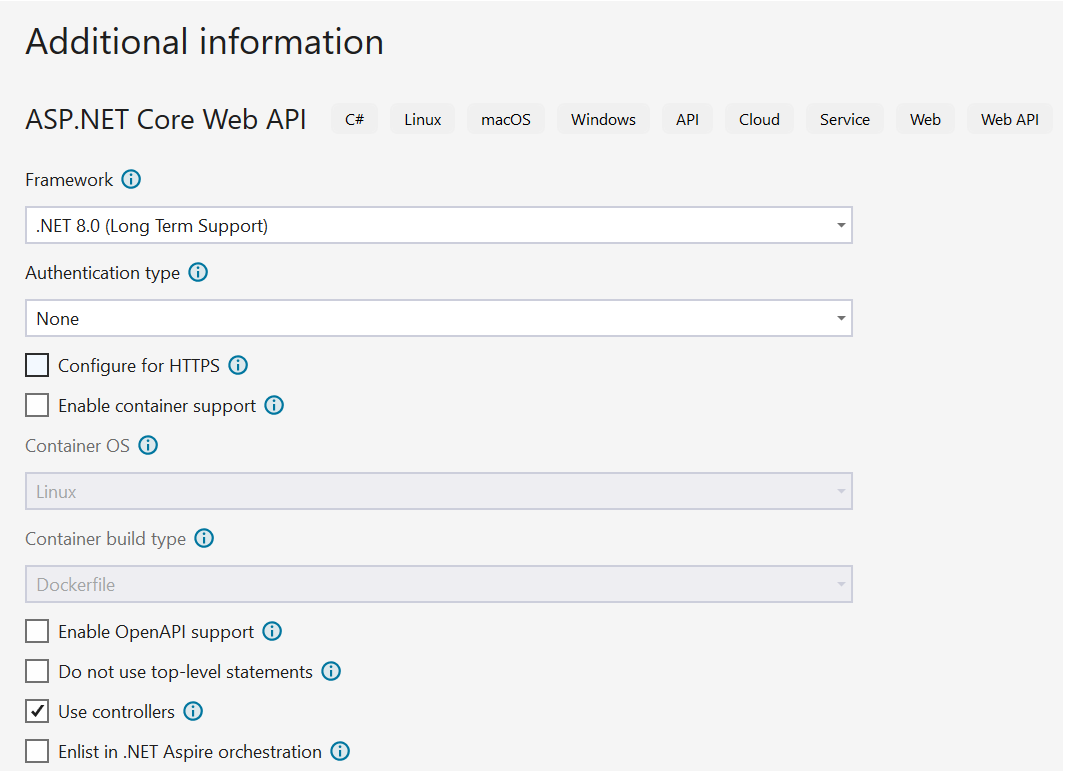The width and height of the screenshot is (1081, 771).
Task: Click the Additional information heading
Action: [x=205, y=41]
